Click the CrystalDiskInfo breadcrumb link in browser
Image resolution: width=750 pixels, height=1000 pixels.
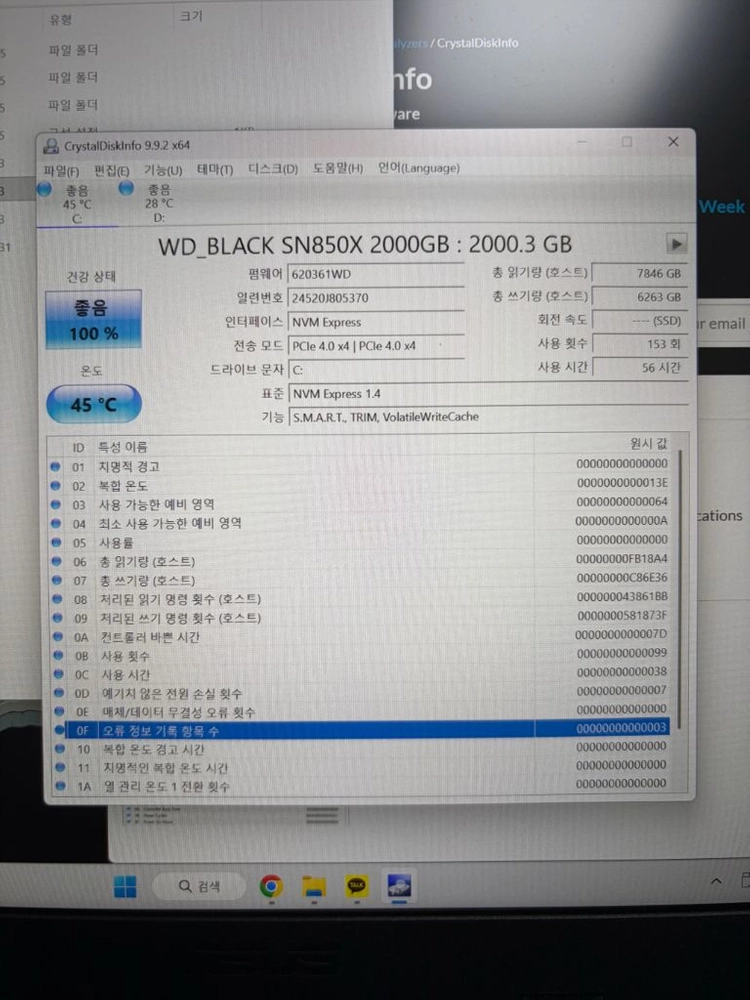coord(478,43)
